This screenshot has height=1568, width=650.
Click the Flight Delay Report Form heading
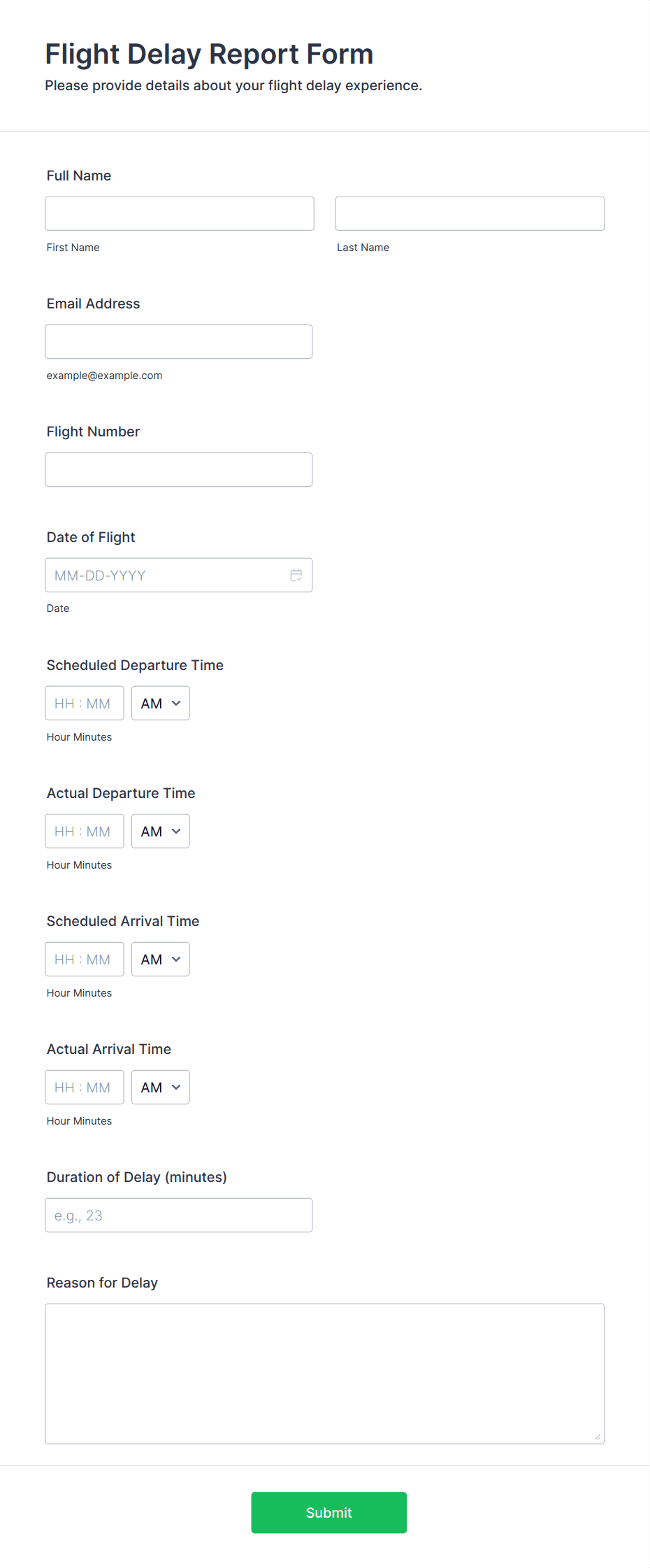click(x=210, y=54)
